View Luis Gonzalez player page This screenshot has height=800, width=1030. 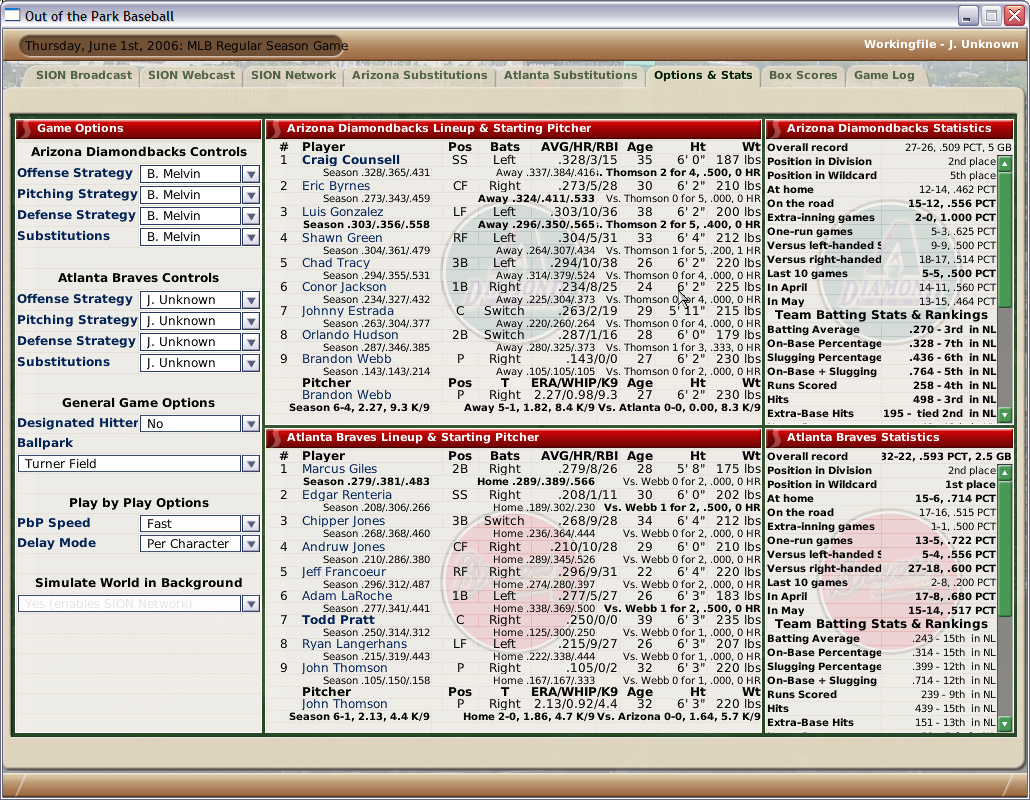click(342, 212)
